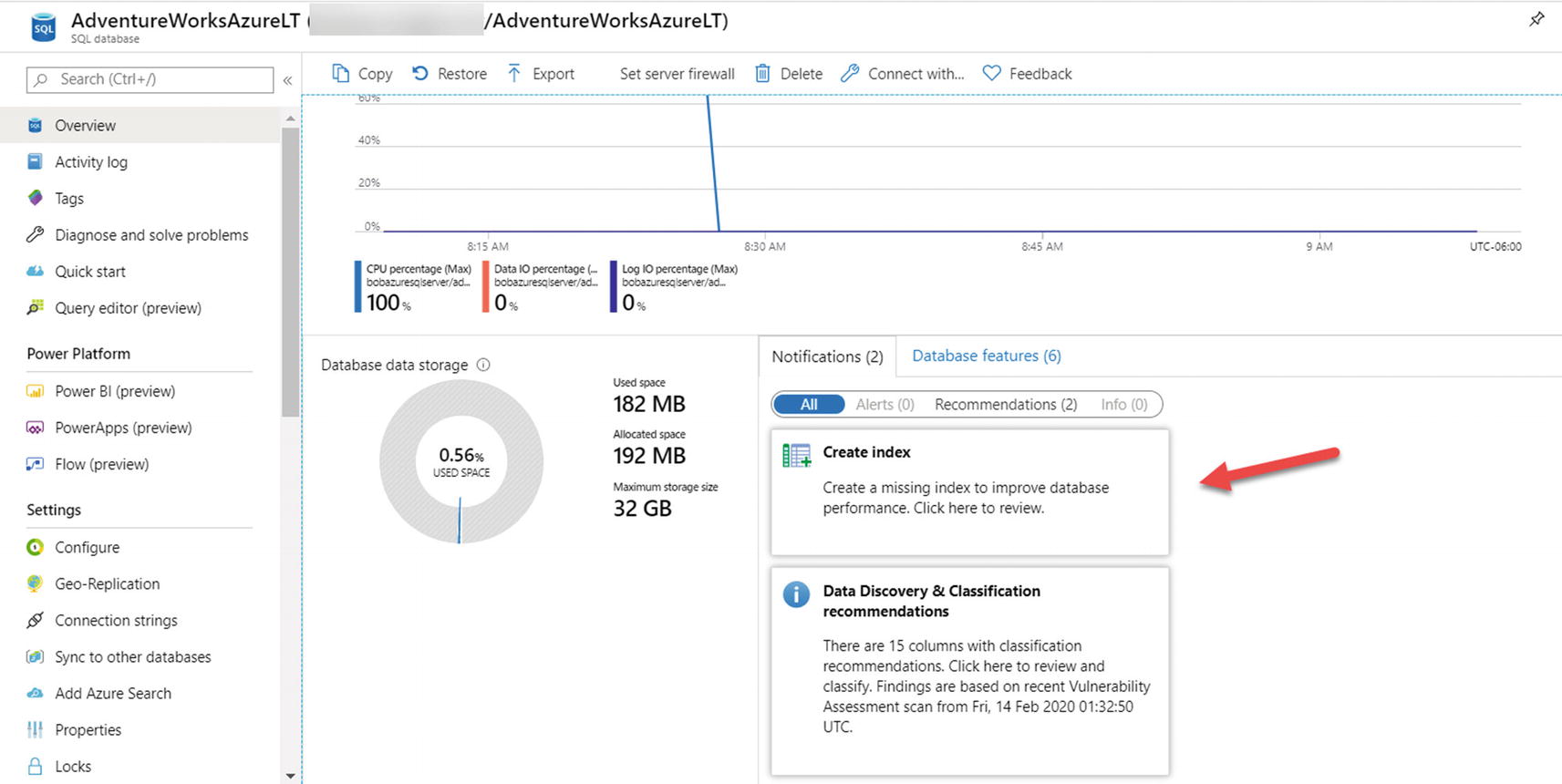1562x784 pixels.
Task: Click the Flow (preview) icon
Action: [35, 464]
